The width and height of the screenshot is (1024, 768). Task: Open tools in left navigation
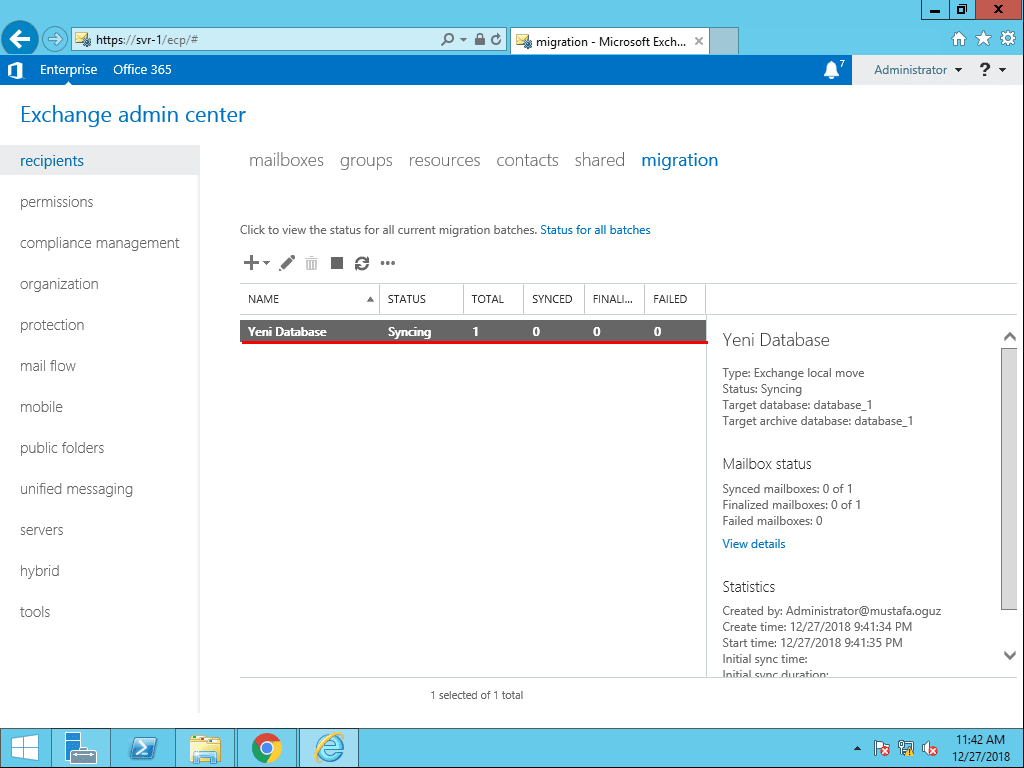pyautogui.click(x=35, y=612)
